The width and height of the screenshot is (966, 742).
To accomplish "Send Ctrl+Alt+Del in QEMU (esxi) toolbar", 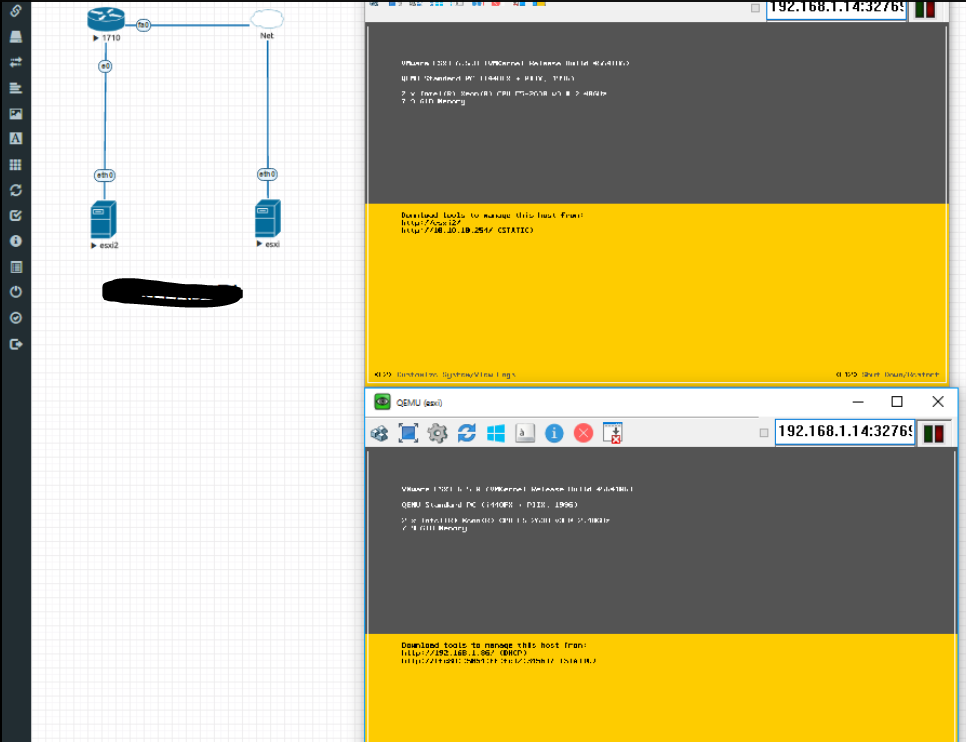I will coord(379,433).
